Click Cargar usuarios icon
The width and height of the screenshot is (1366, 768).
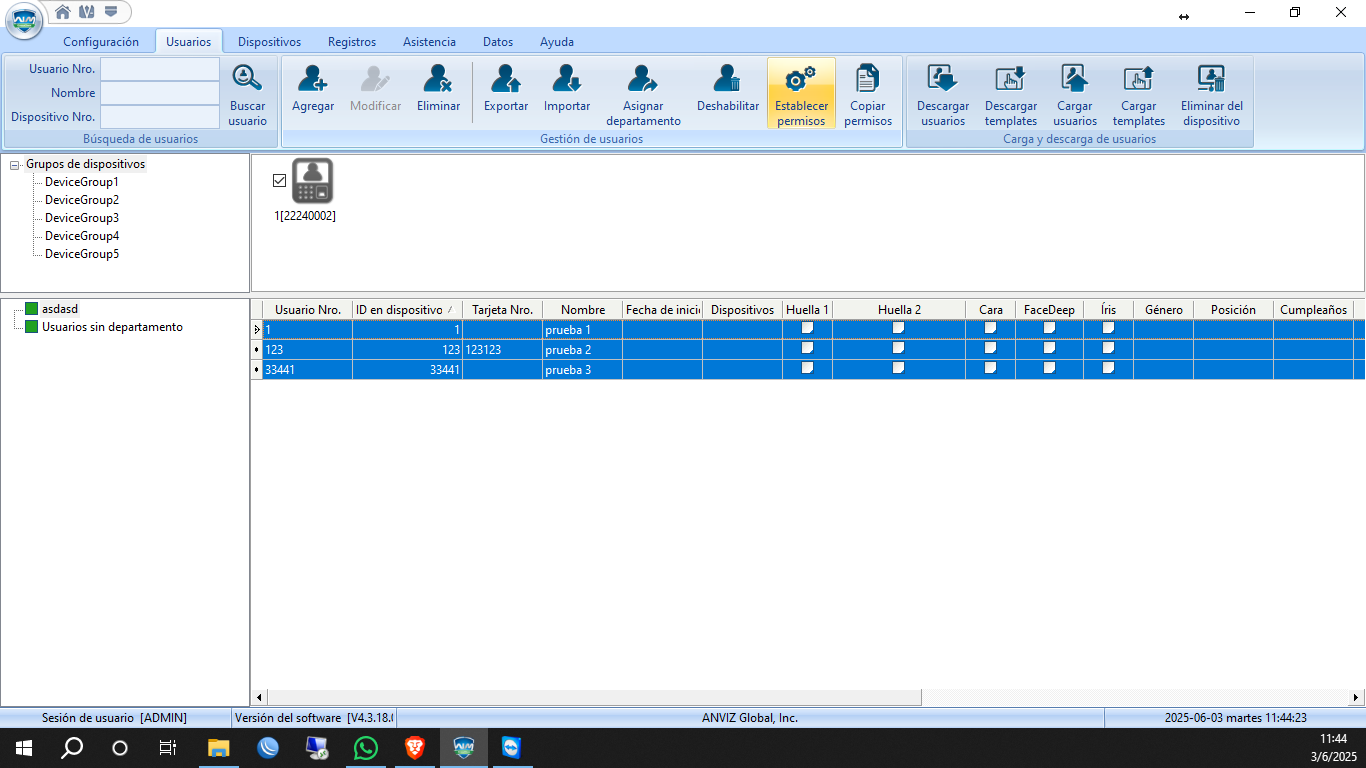(x=1075, y=78)
